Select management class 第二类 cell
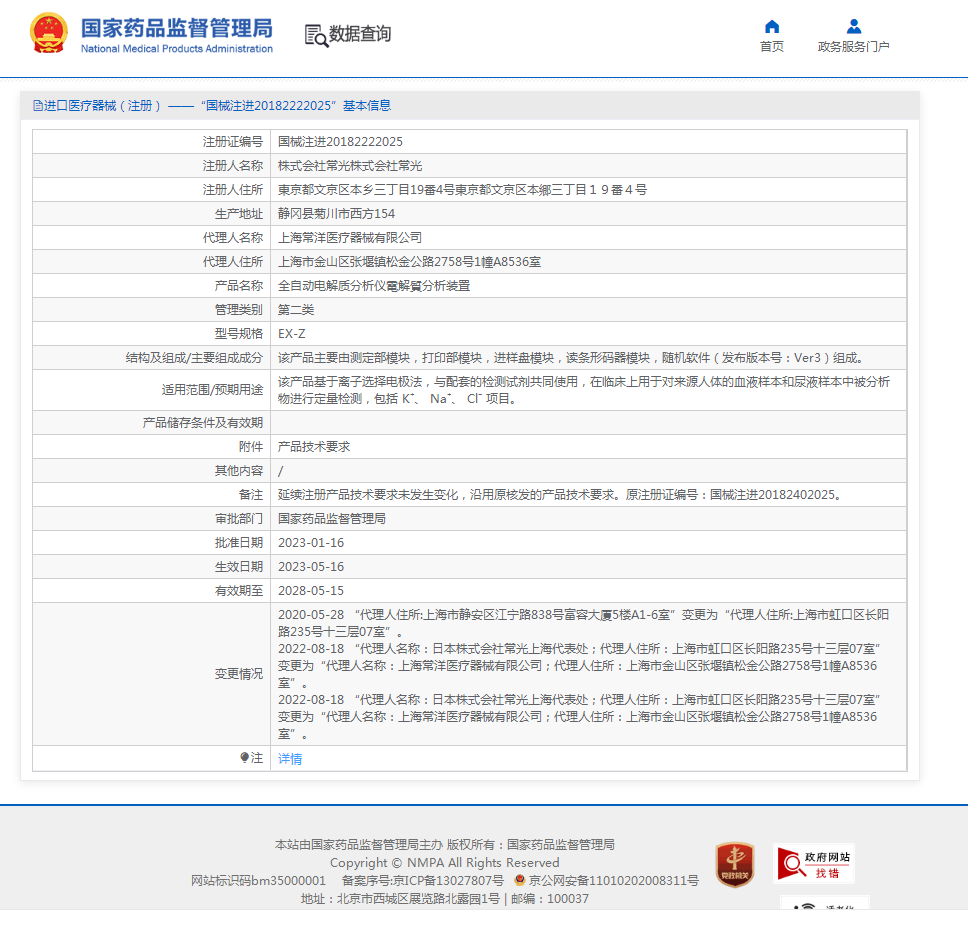The width and height of the screenshot is (968, 927). pos(588,310)
